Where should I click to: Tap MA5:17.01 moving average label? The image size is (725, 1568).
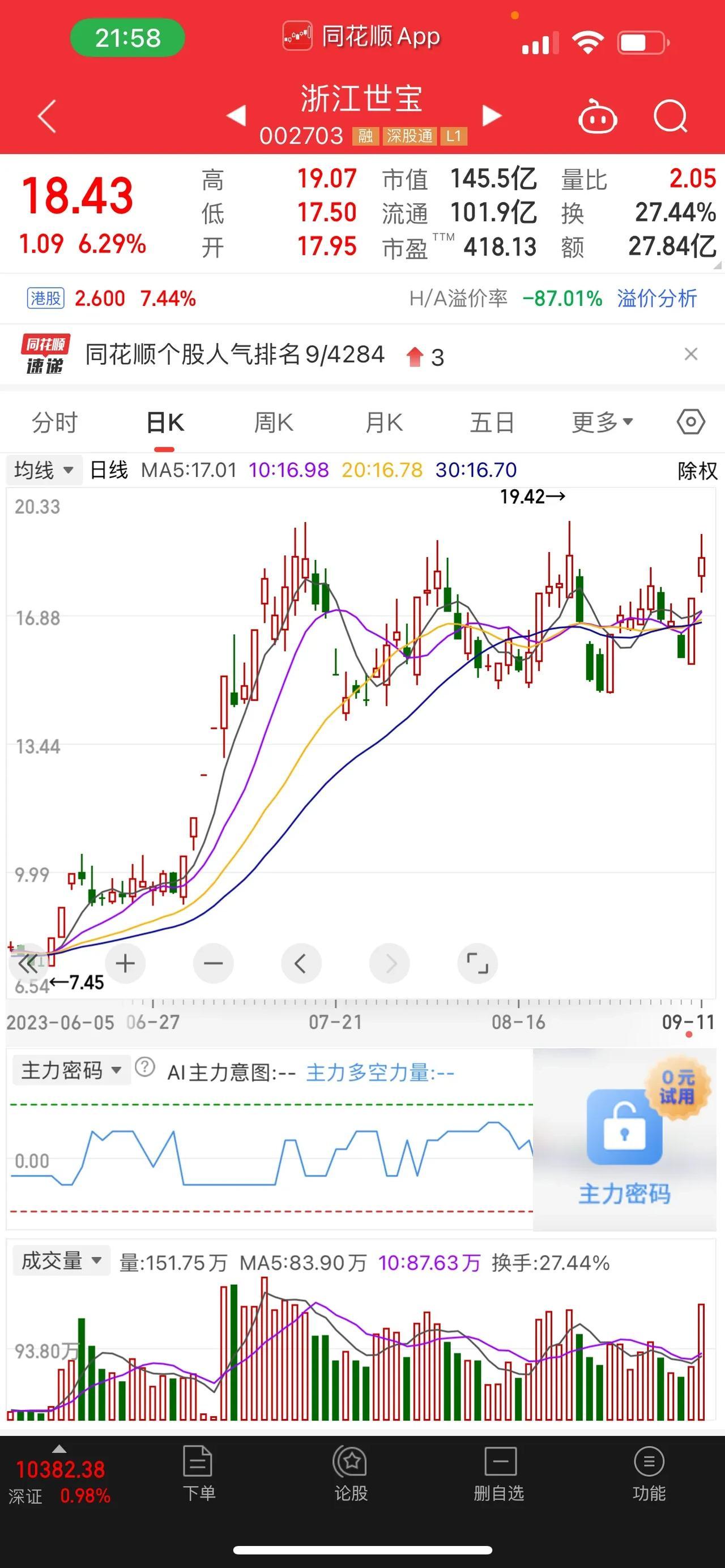tap(189, 470)
